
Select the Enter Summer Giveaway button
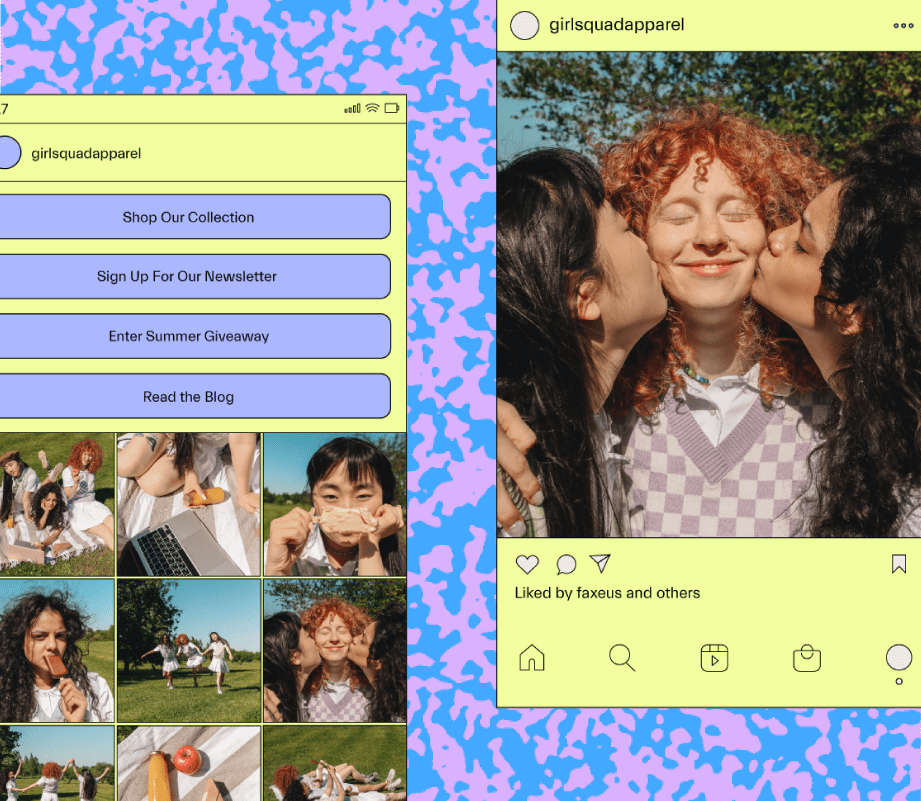[188, 336]
